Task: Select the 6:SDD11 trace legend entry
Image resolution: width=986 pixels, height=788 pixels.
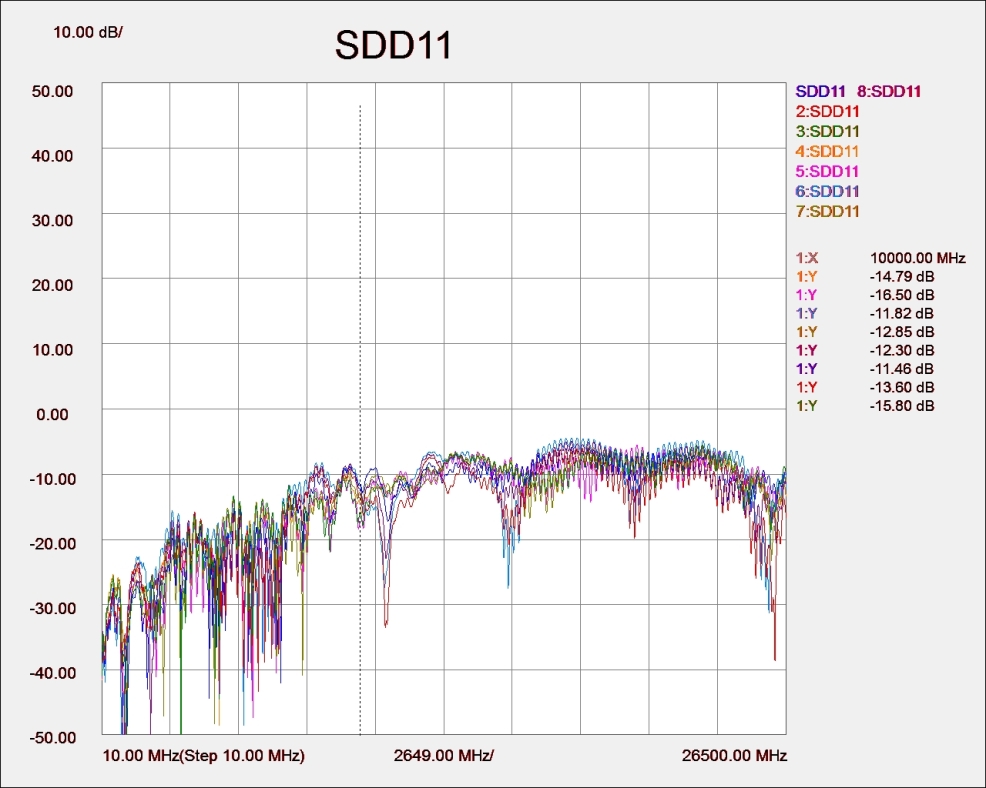Action: [827, 191]
